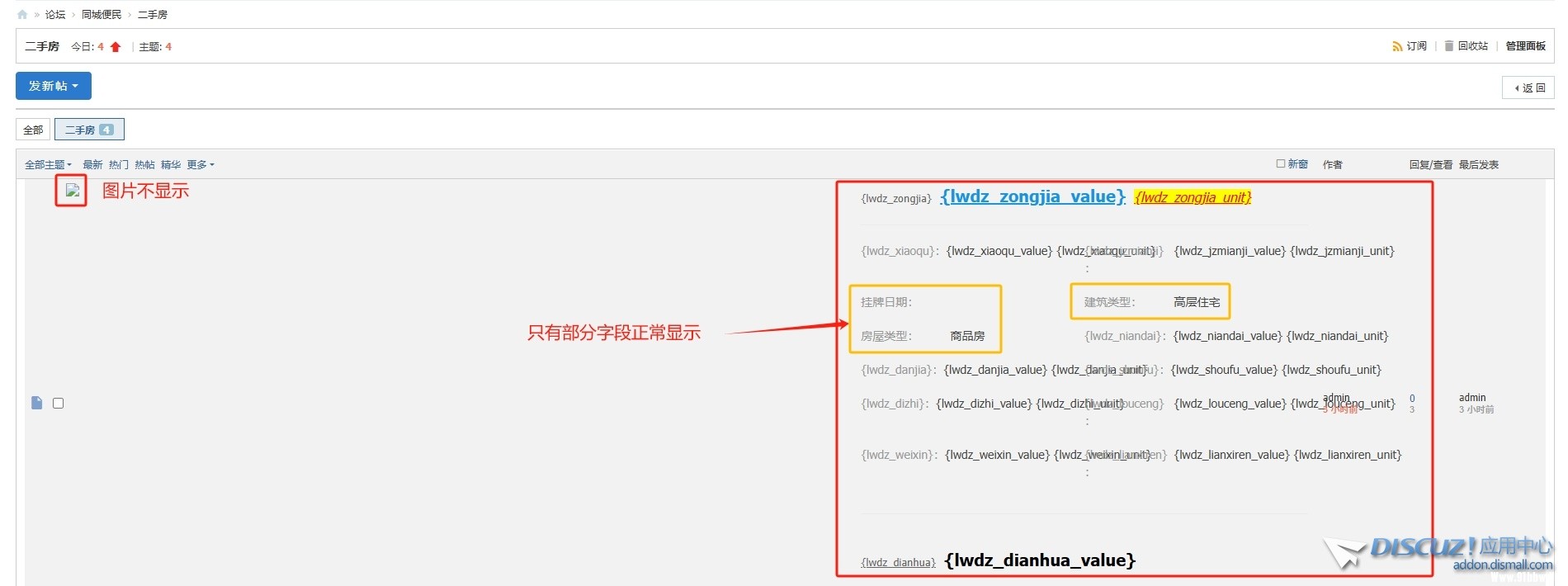
Task: Select the 二手房 category tab
Action: click(89, 130)
